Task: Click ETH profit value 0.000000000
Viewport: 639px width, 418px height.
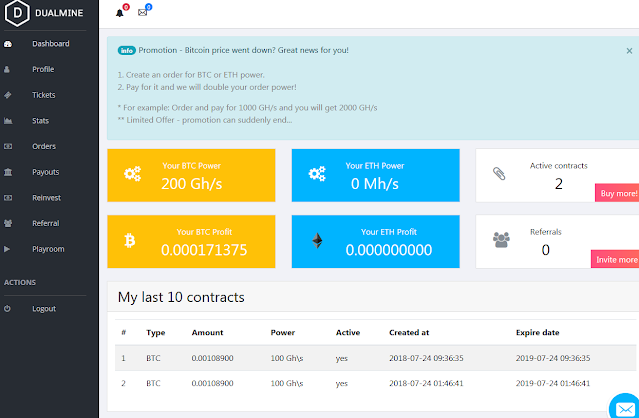Action: (388, 250)
